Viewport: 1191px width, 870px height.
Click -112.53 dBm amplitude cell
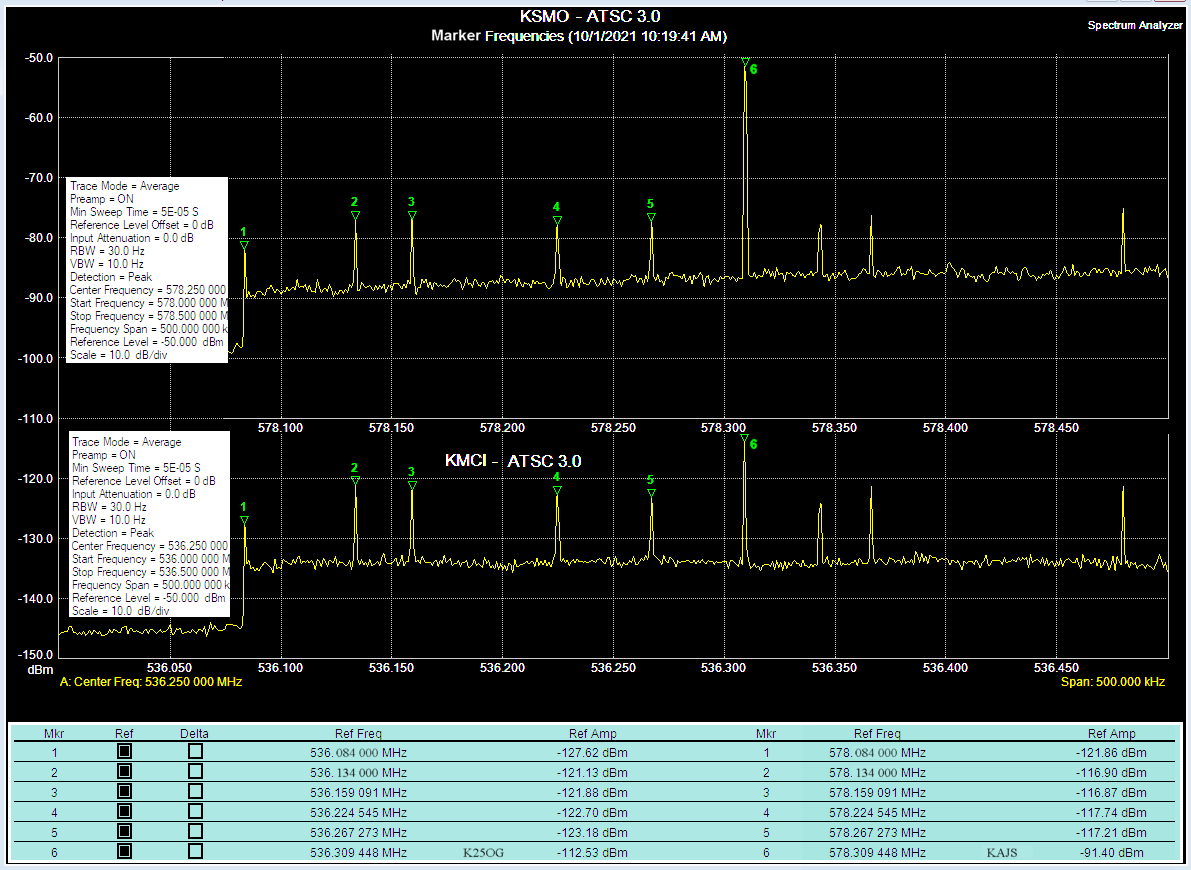coord(592,853)
